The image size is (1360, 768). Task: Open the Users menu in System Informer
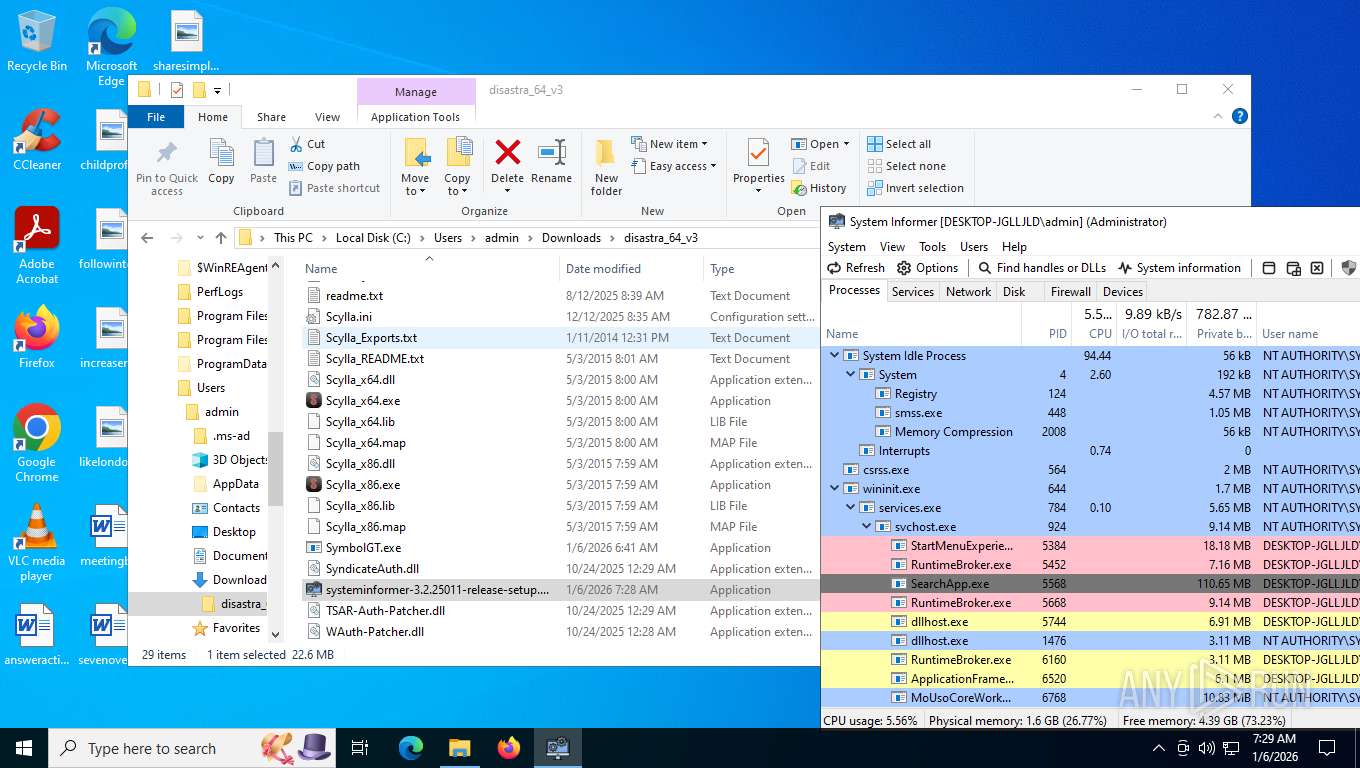tap(974, 247)
